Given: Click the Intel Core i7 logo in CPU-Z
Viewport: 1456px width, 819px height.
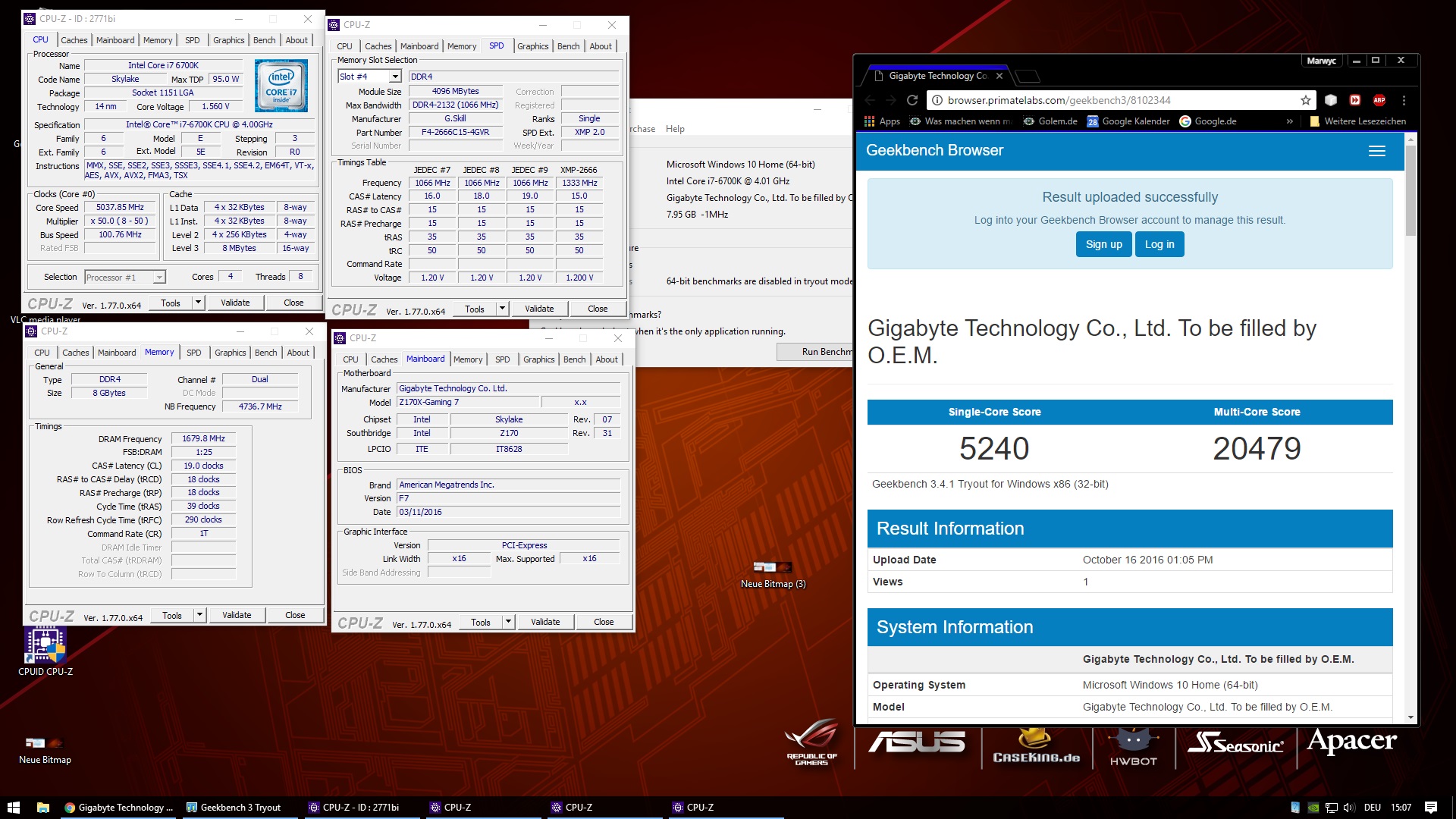Looking at the screenshot, I should click(x=281, y=86).
